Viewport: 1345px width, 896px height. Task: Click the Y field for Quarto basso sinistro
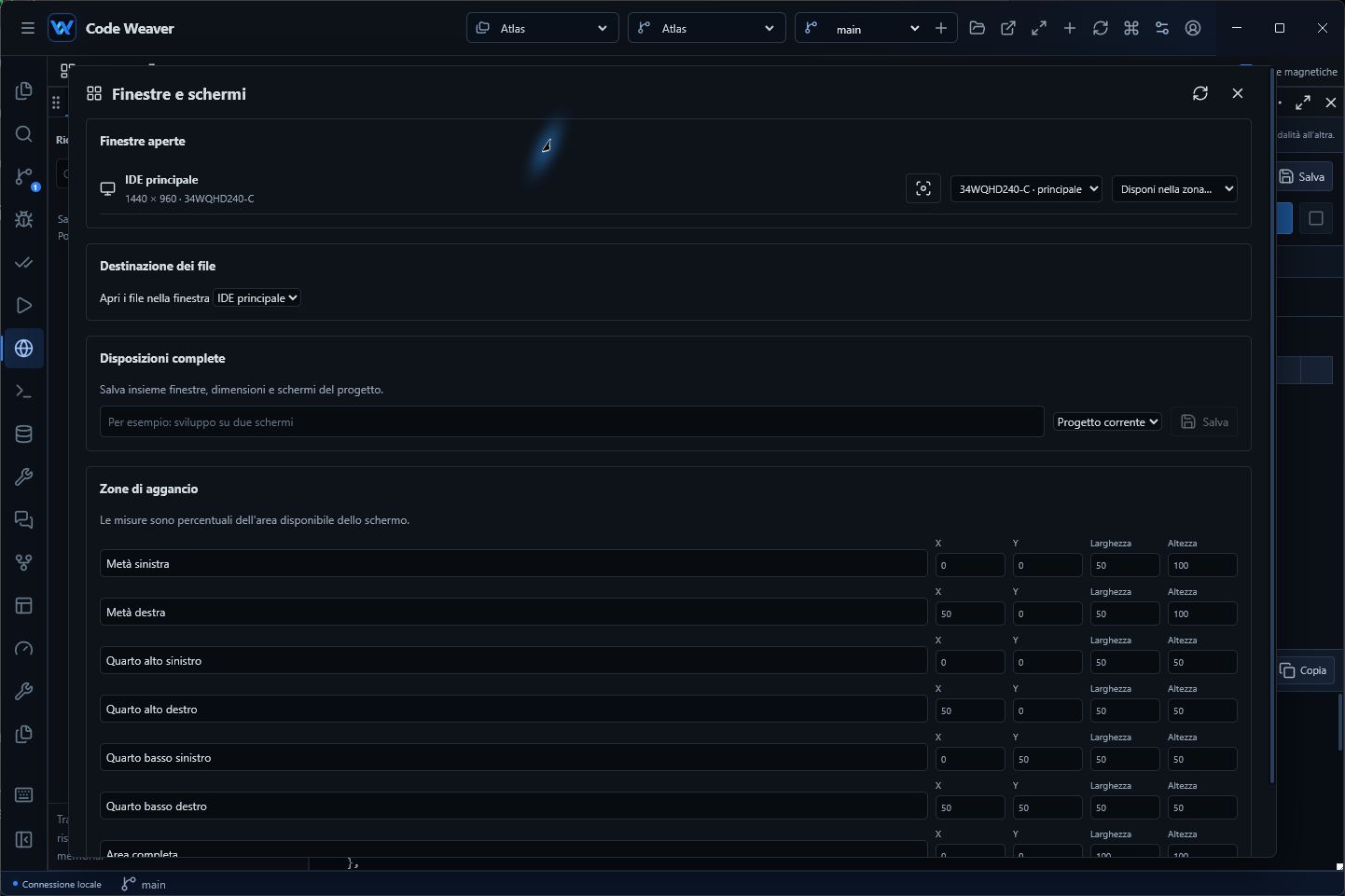[1047, 759]
